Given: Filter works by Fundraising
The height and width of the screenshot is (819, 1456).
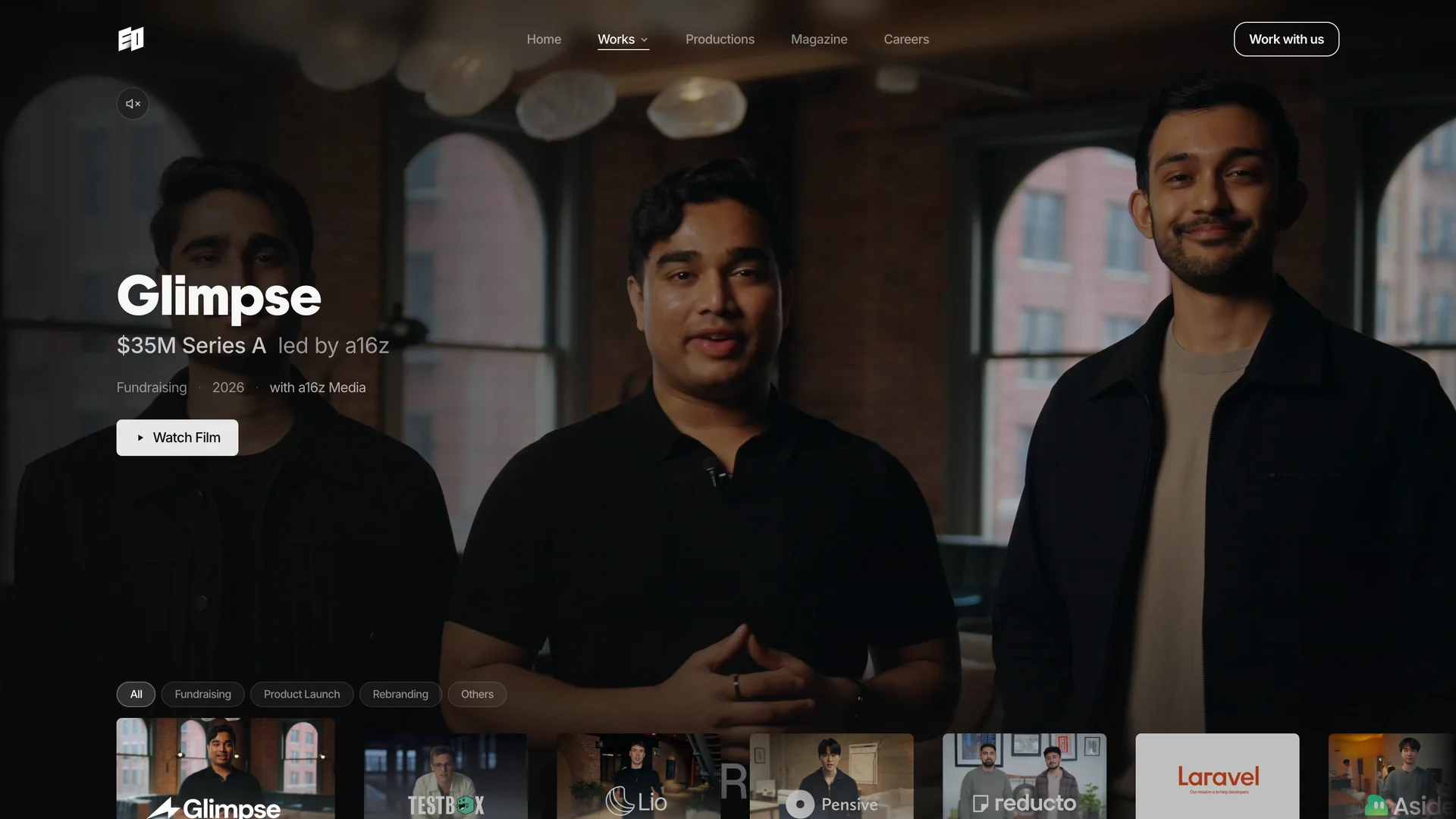Looking at the screenshot, I should coord(202,694).
